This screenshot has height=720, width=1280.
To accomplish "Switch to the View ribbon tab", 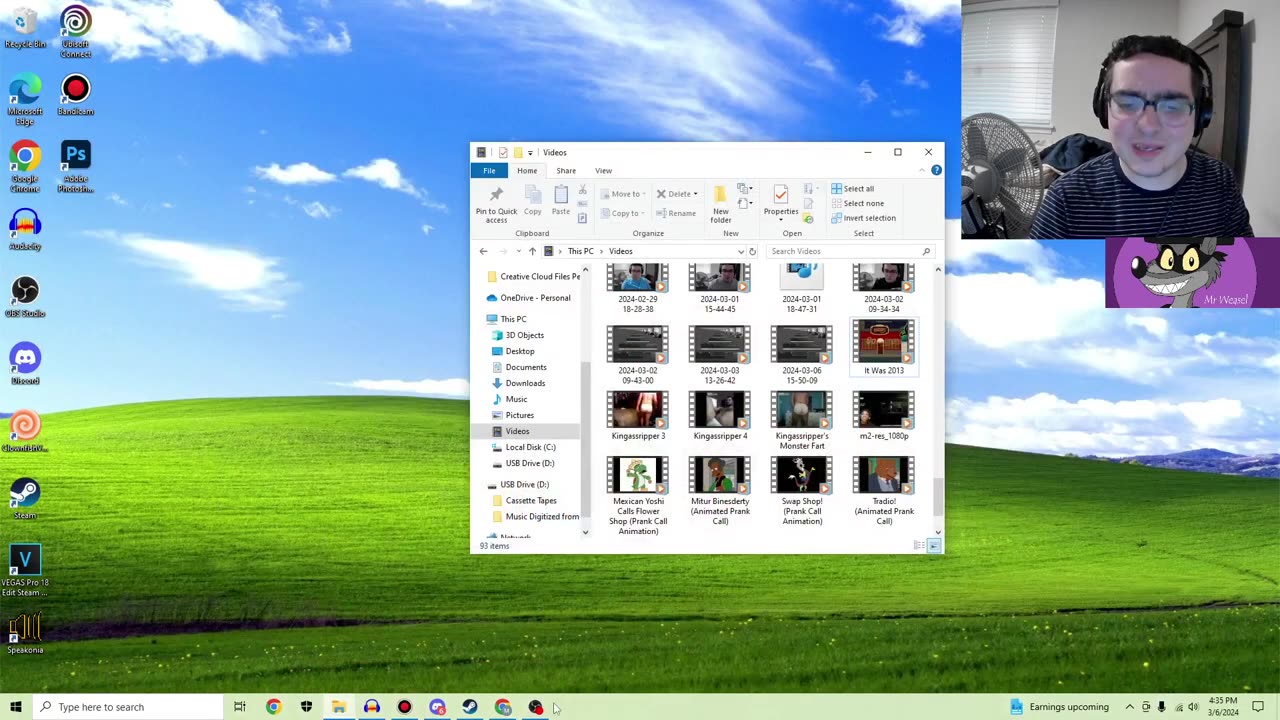I will point(603,171).
